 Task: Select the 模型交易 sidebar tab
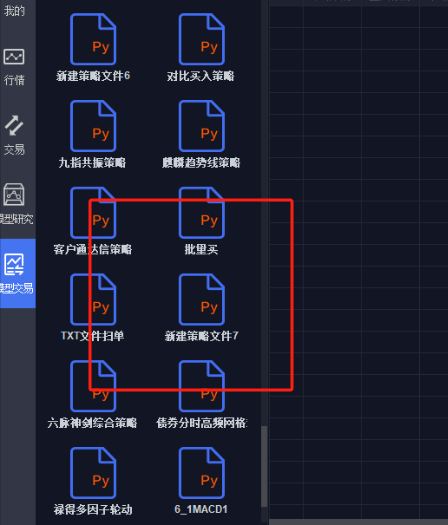coord(18,273)
